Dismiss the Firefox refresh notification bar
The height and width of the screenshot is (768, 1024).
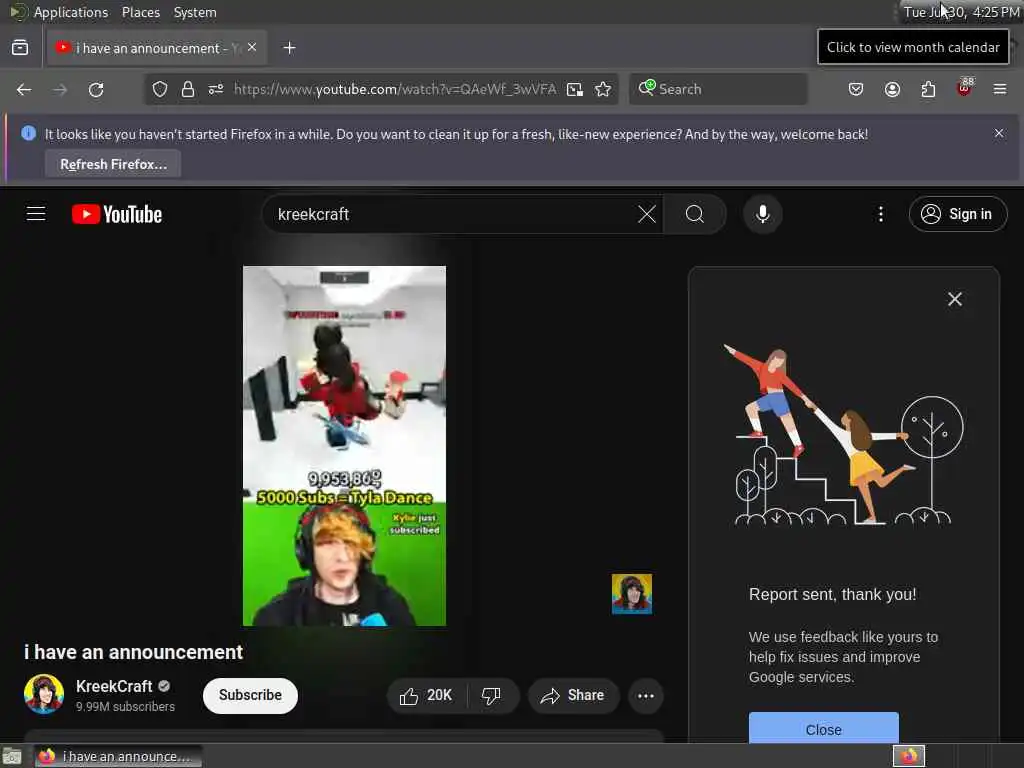999,133
